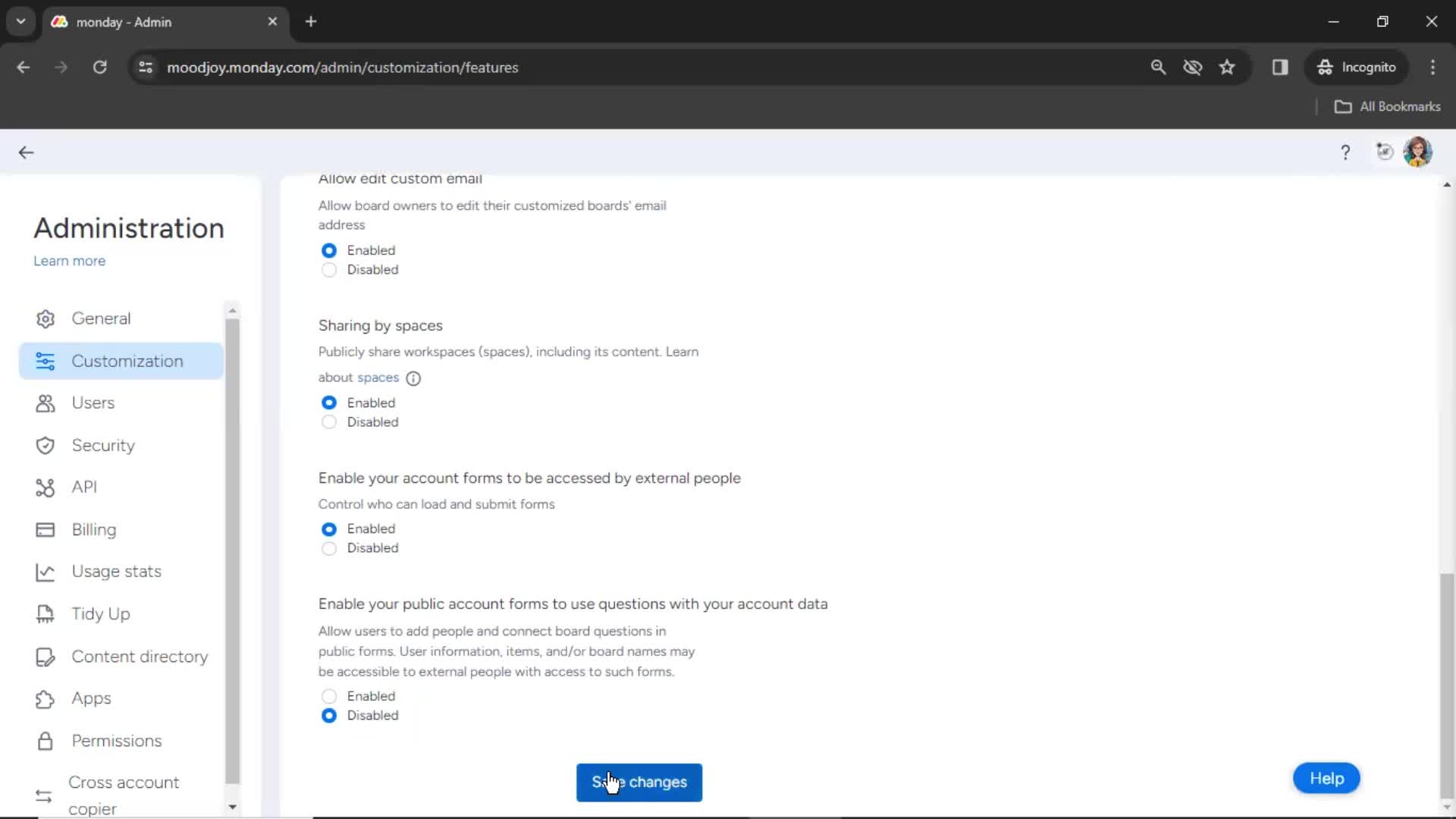This screenshot has height=819, width=1456.
Task: Click the Content directory menu item
Action: (140, 656)
